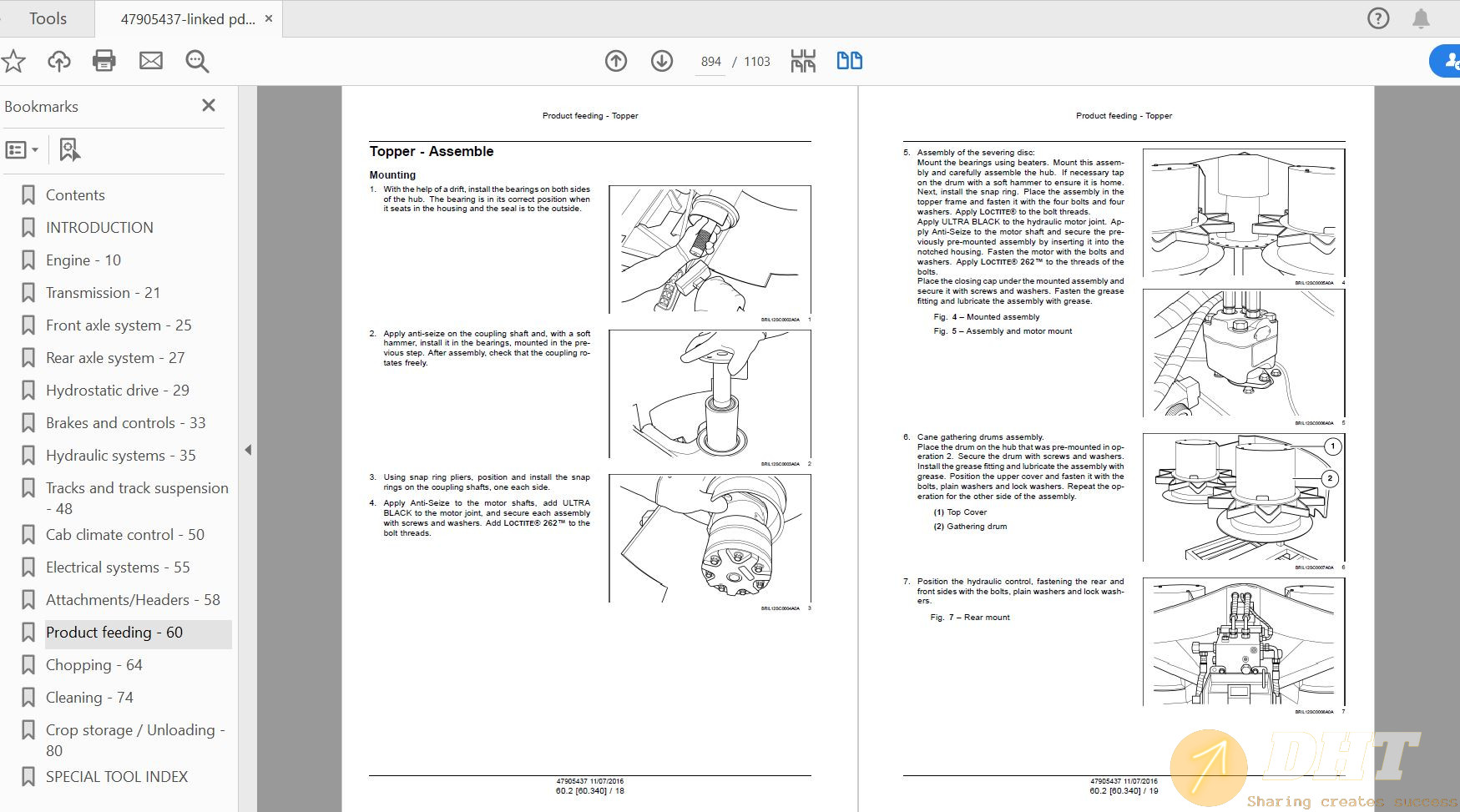Click the star bookmark icon in toolbar
Image resolution: width=1460 pixels, height=812 pixels.
[x=13, y=61]
